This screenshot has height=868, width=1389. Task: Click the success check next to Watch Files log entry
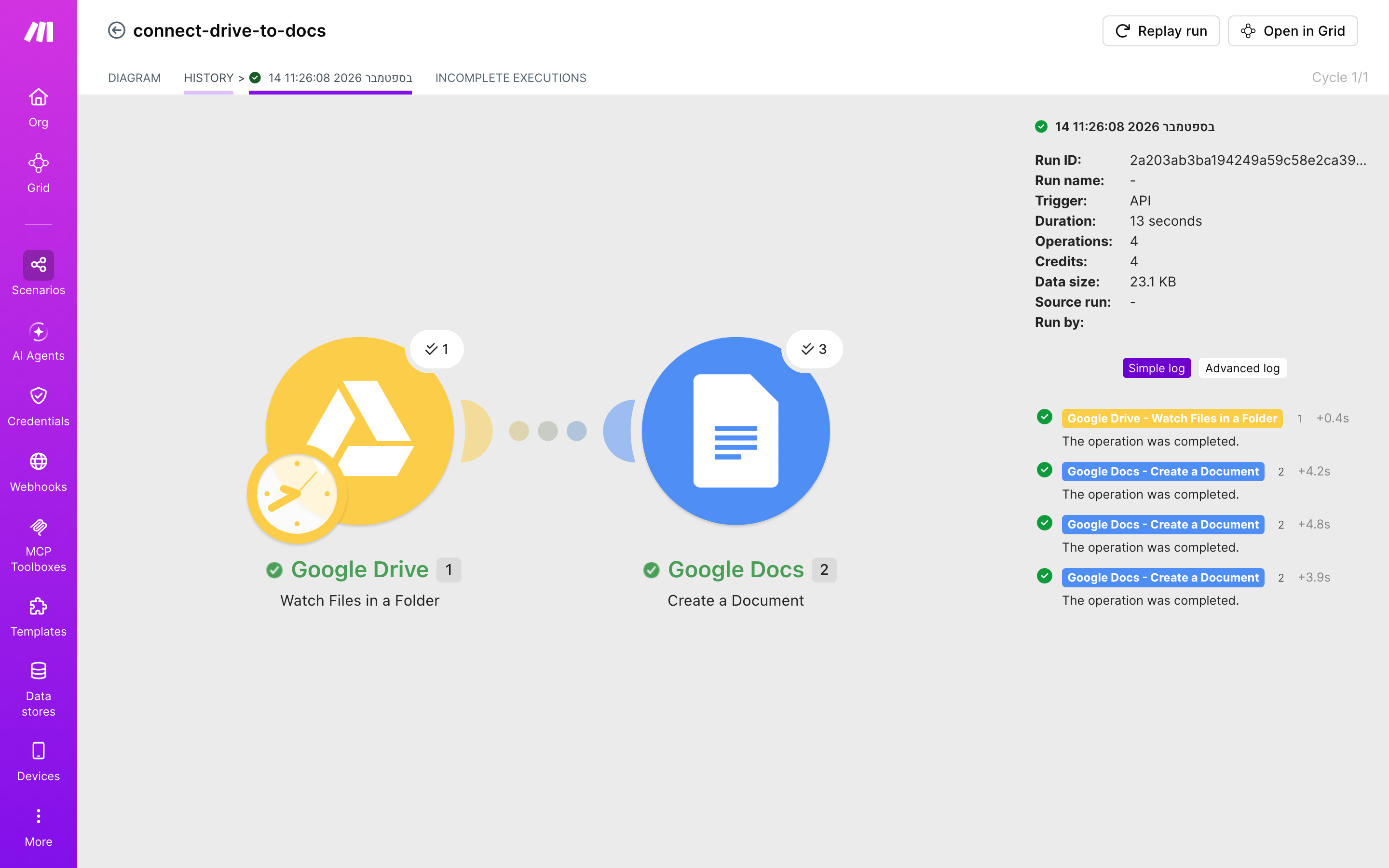[1045, 417]
